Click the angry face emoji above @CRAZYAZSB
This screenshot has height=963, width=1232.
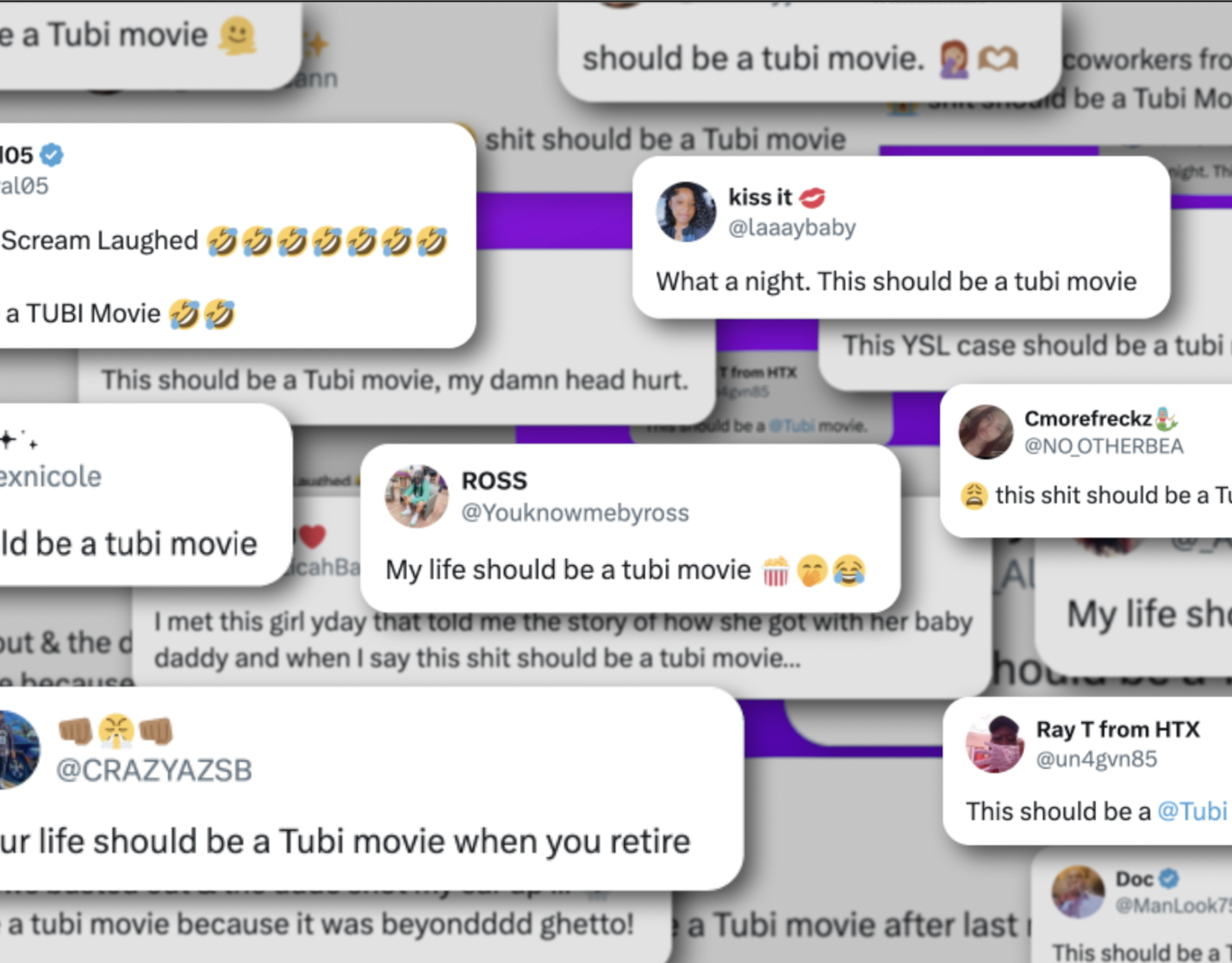[x=116, y=731]
